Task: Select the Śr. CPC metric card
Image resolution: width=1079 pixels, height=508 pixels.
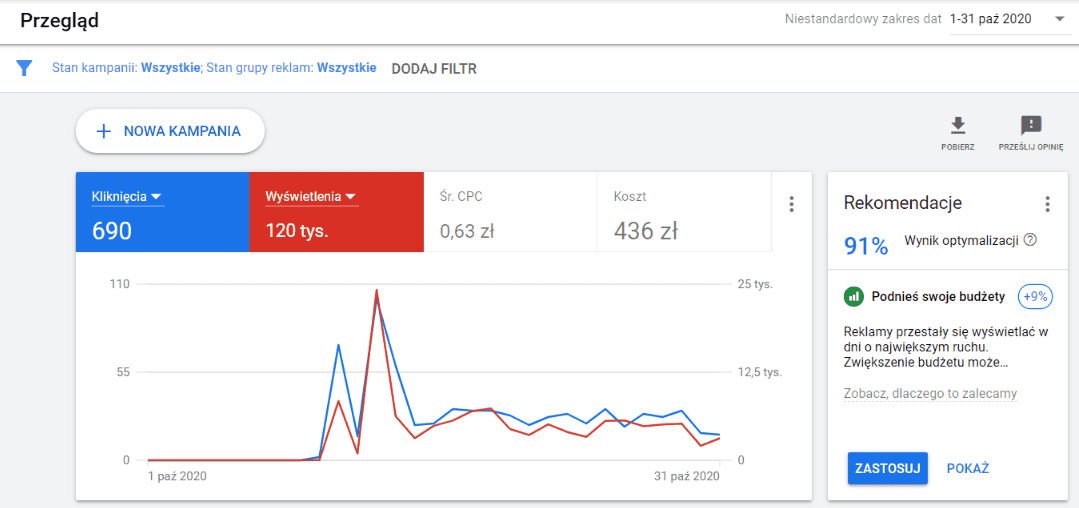Action: (x=510, y=212)
